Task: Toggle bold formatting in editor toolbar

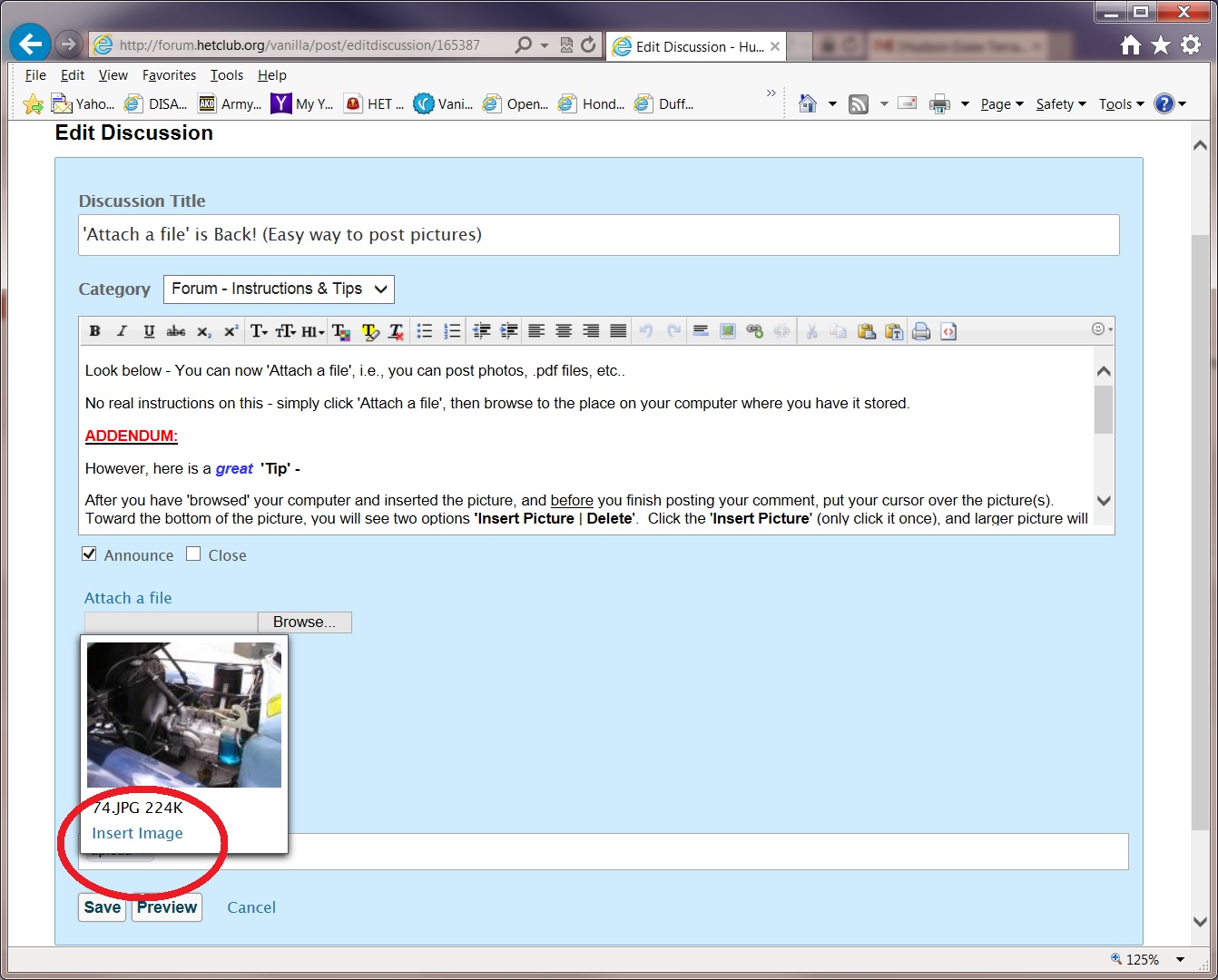Action: [x=94, y=331]
